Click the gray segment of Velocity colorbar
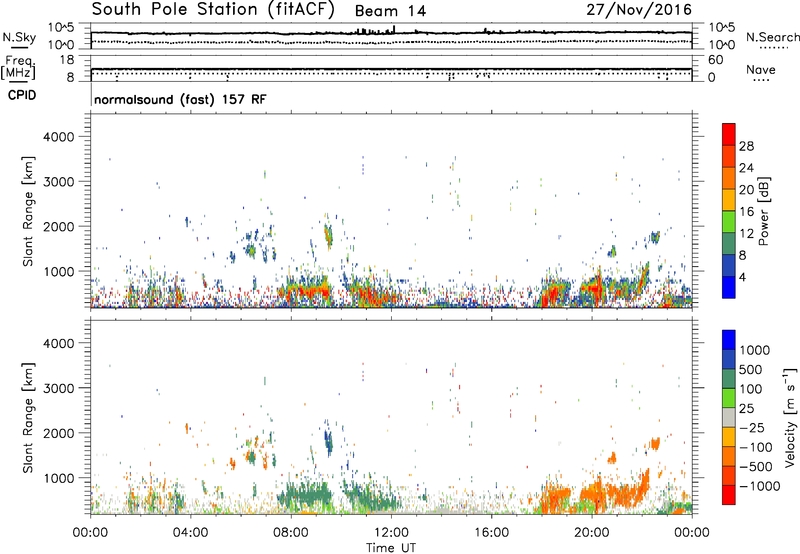 (729, 417)
